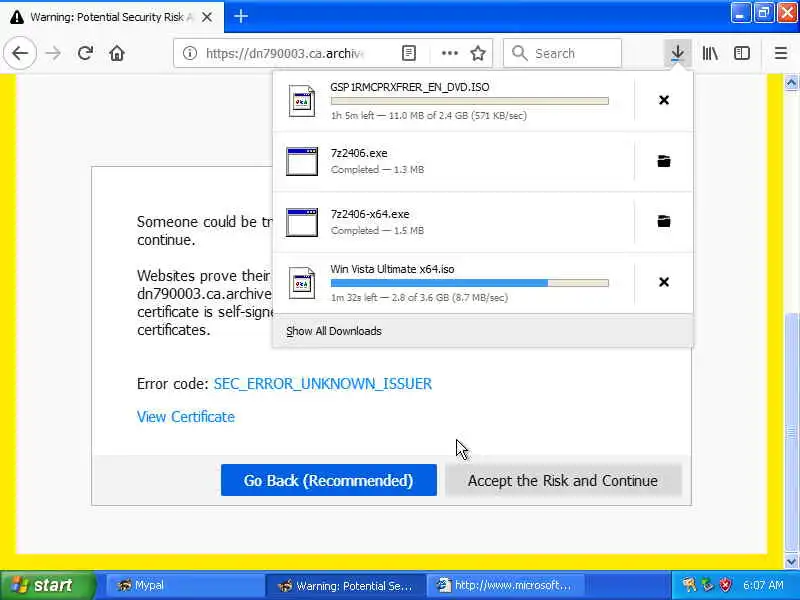Click the red shield security tray icon

[725, 585]
